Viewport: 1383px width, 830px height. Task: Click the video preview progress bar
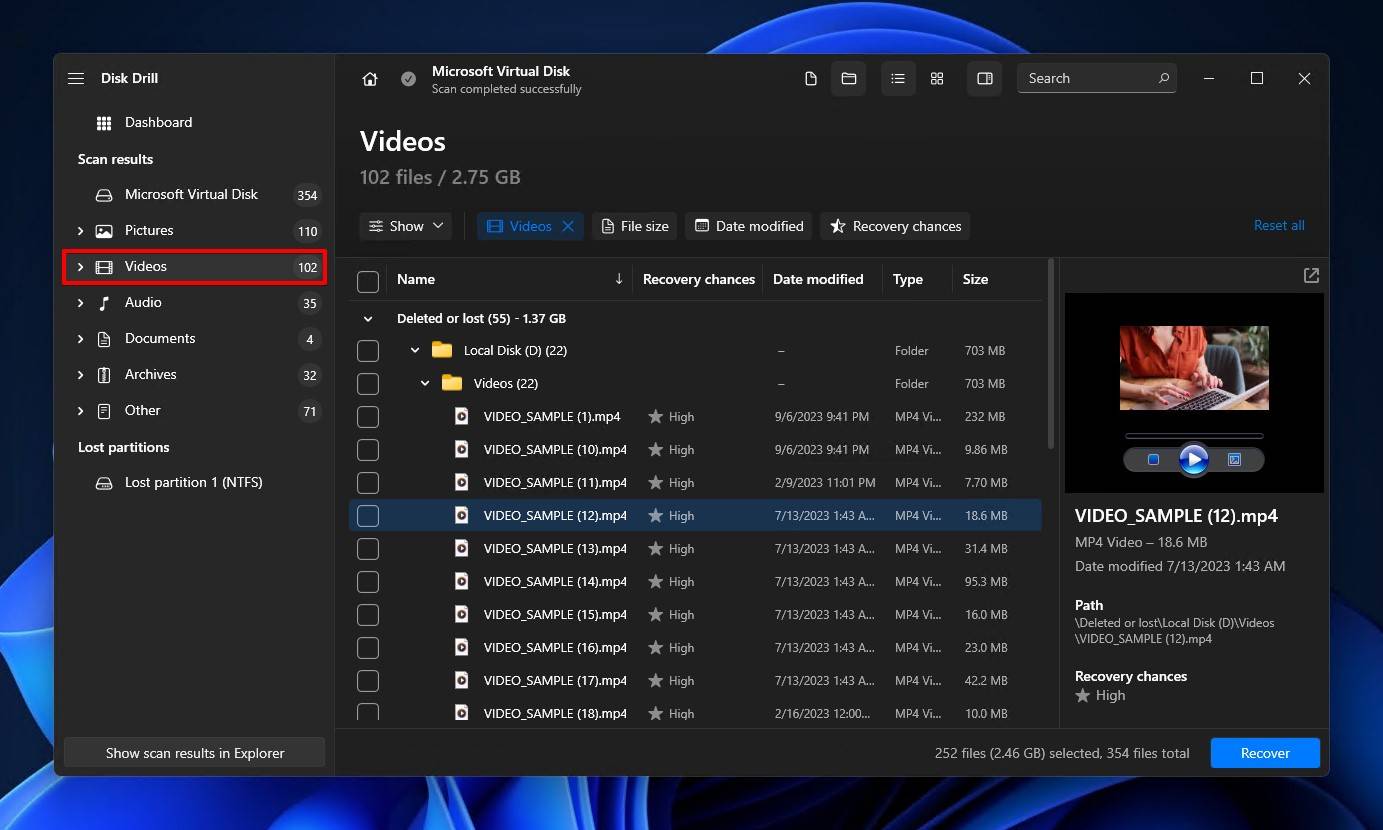[1194, 436]
